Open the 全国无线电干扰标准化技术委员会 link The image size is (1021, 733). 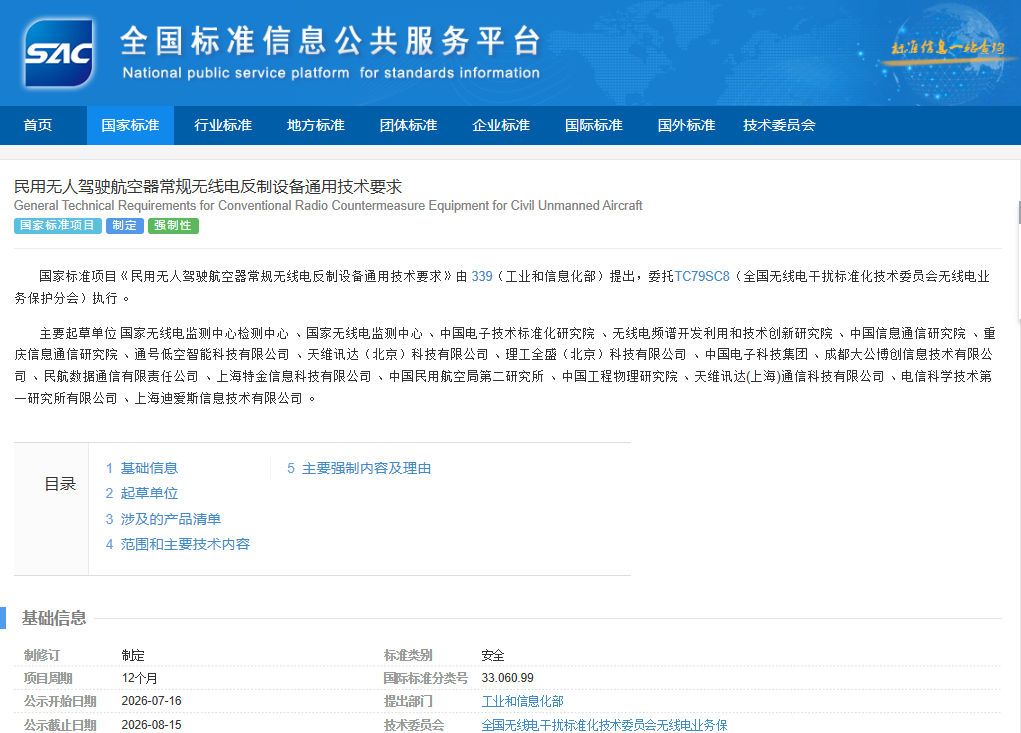[x=604, y=725]
